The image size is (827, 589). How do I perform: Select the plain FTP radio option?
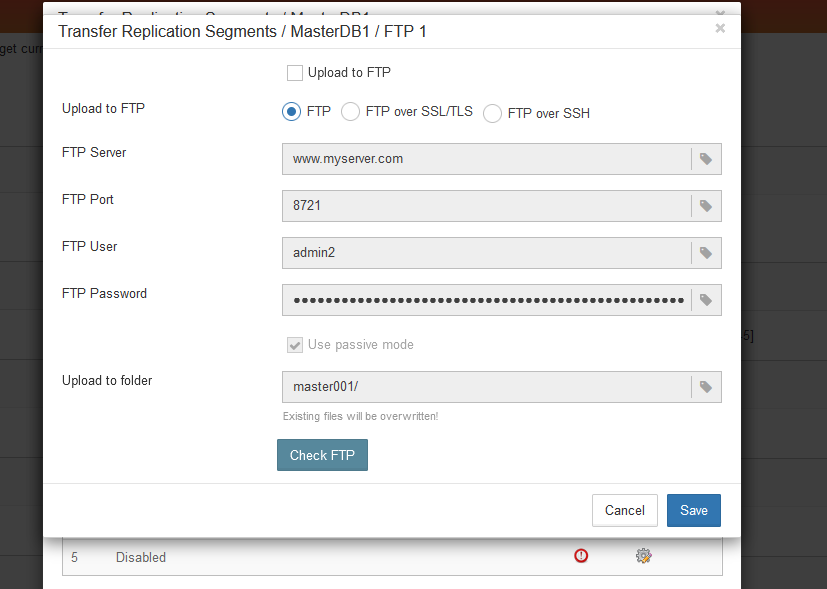(291, 112)
